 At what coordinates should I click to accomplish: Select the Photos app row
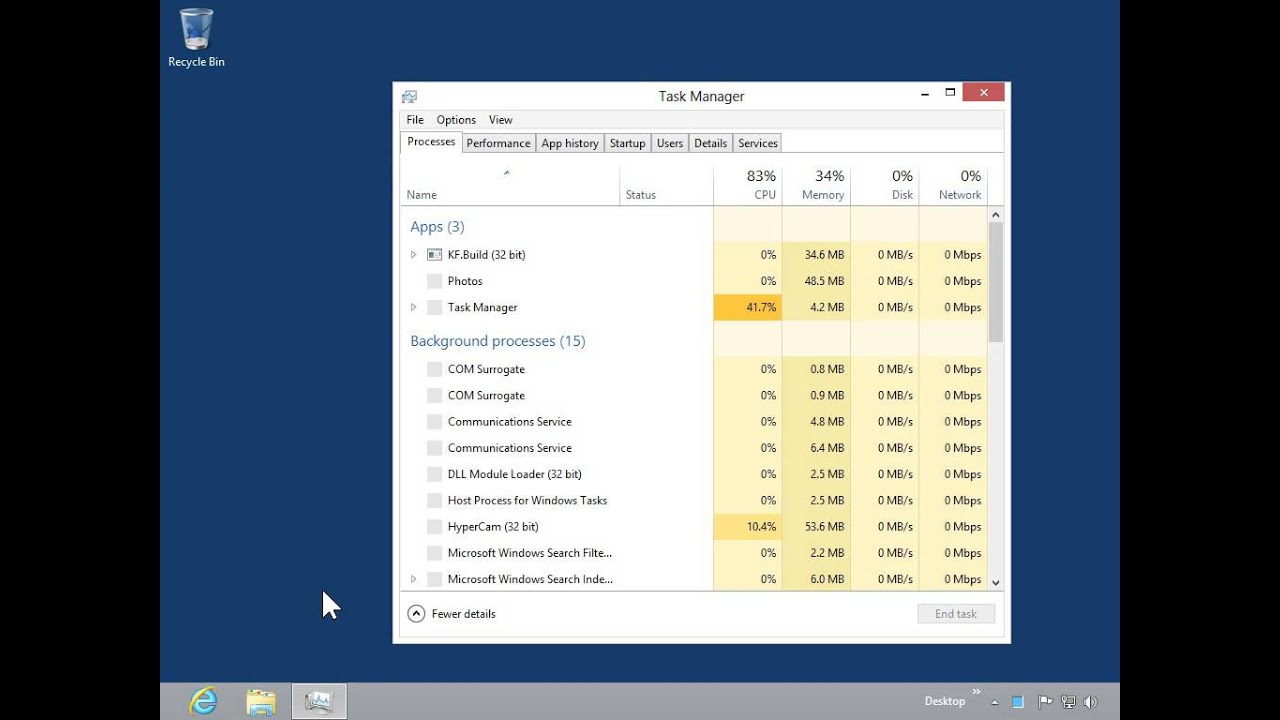(x=694, y=281)
